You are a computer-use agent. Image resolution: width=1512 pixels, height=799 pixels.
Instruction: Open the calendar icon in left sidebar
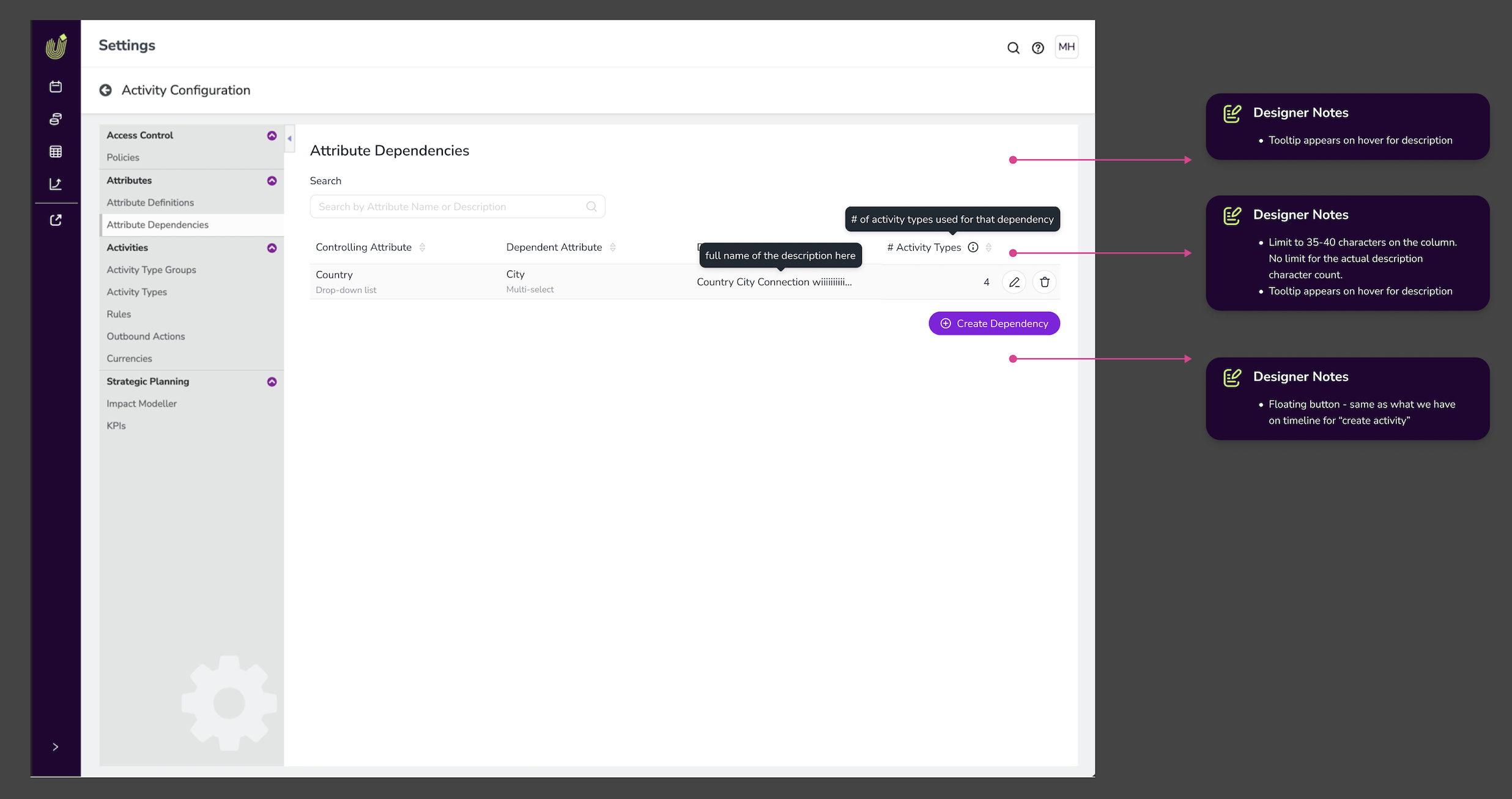tap(56, 87)
